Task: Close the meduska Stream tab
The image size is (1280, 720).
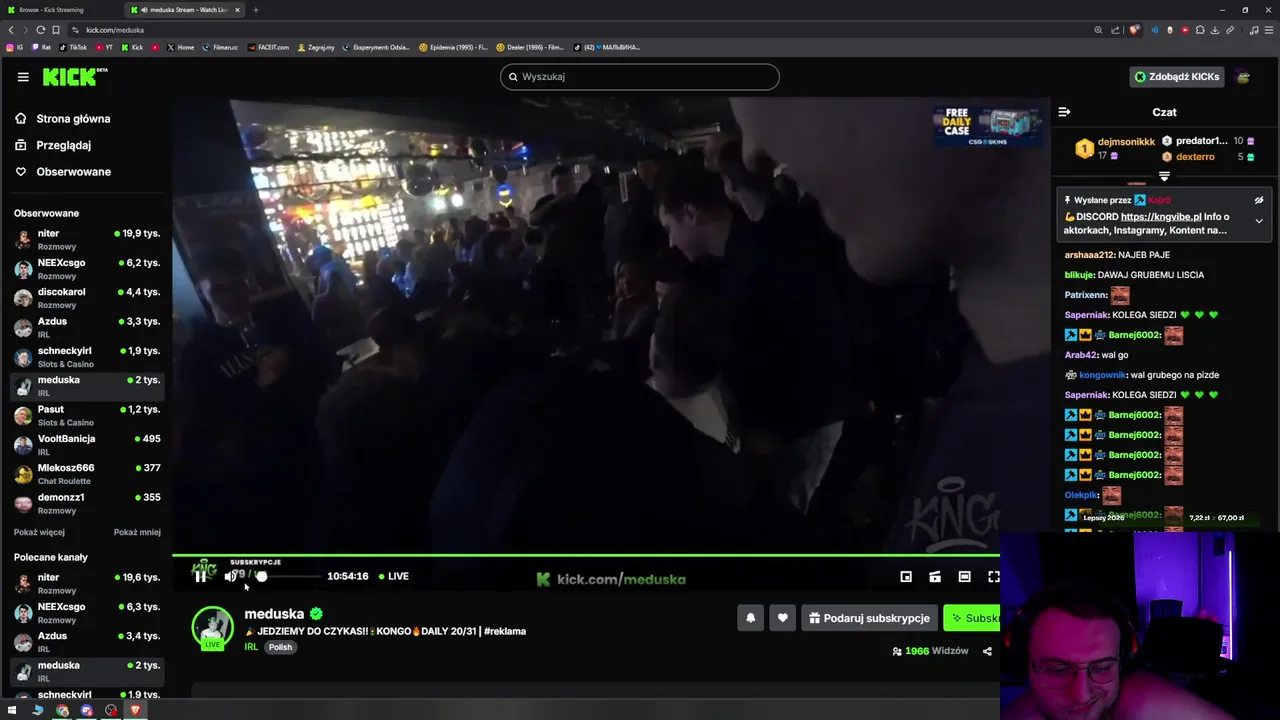Action: tap(237, 10)
